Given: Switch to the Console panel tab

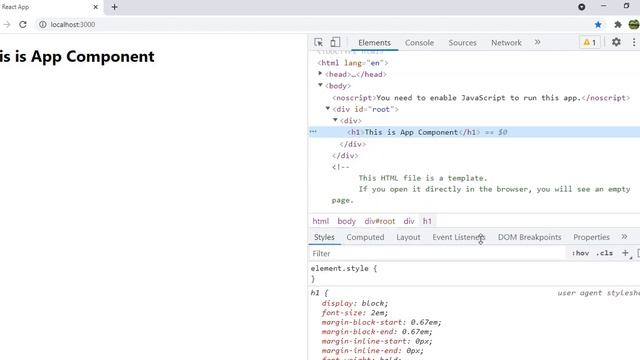Looking at the screenshot, I should click(419, 42).
